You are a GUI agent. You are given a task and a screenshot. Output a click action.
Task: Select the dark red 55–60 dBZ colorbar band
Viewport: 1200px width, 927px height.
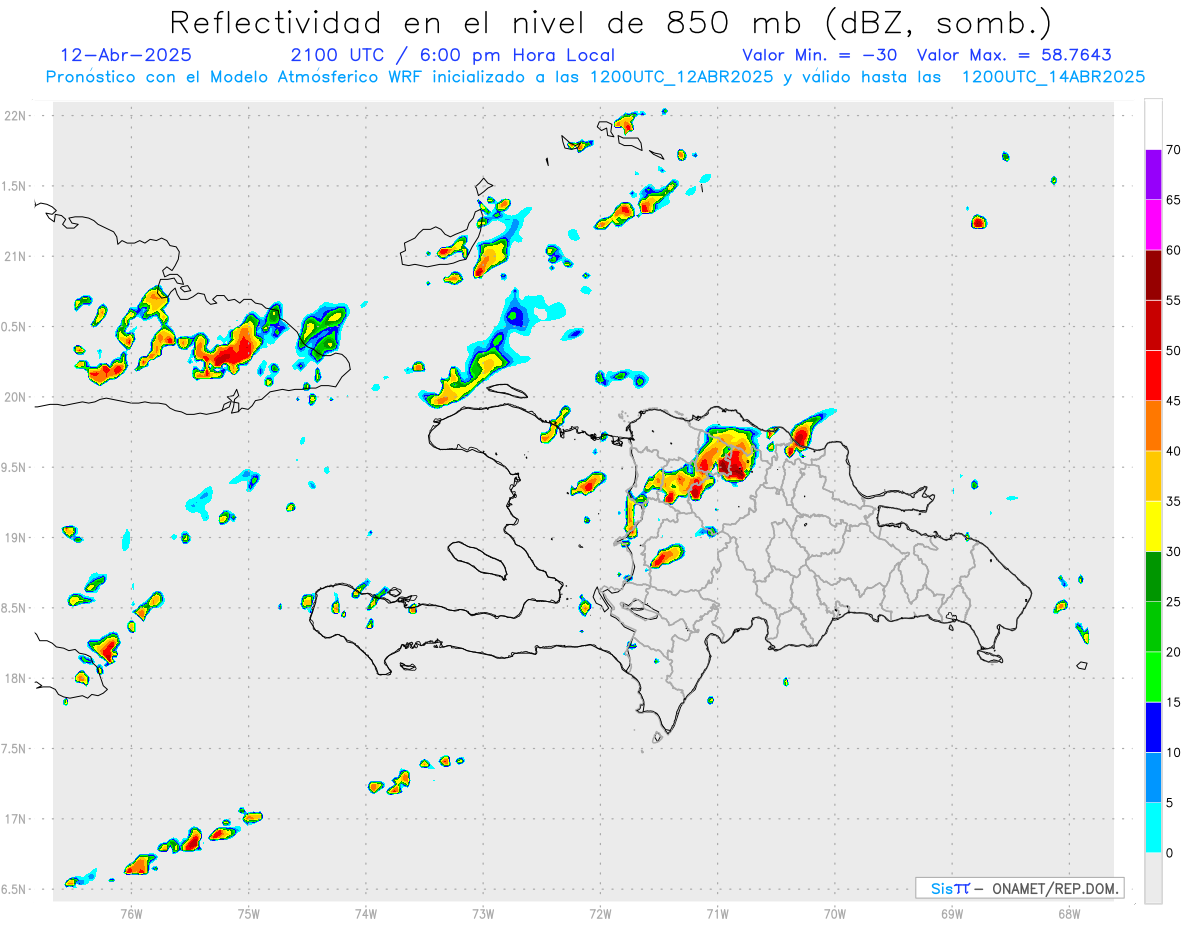(1153, 275)
